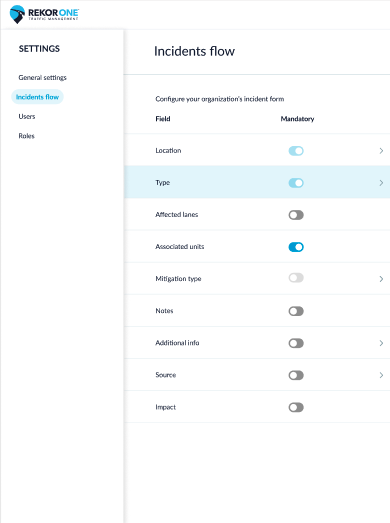
Task: Click the Location field label
Action: click(x=168, y=150)
